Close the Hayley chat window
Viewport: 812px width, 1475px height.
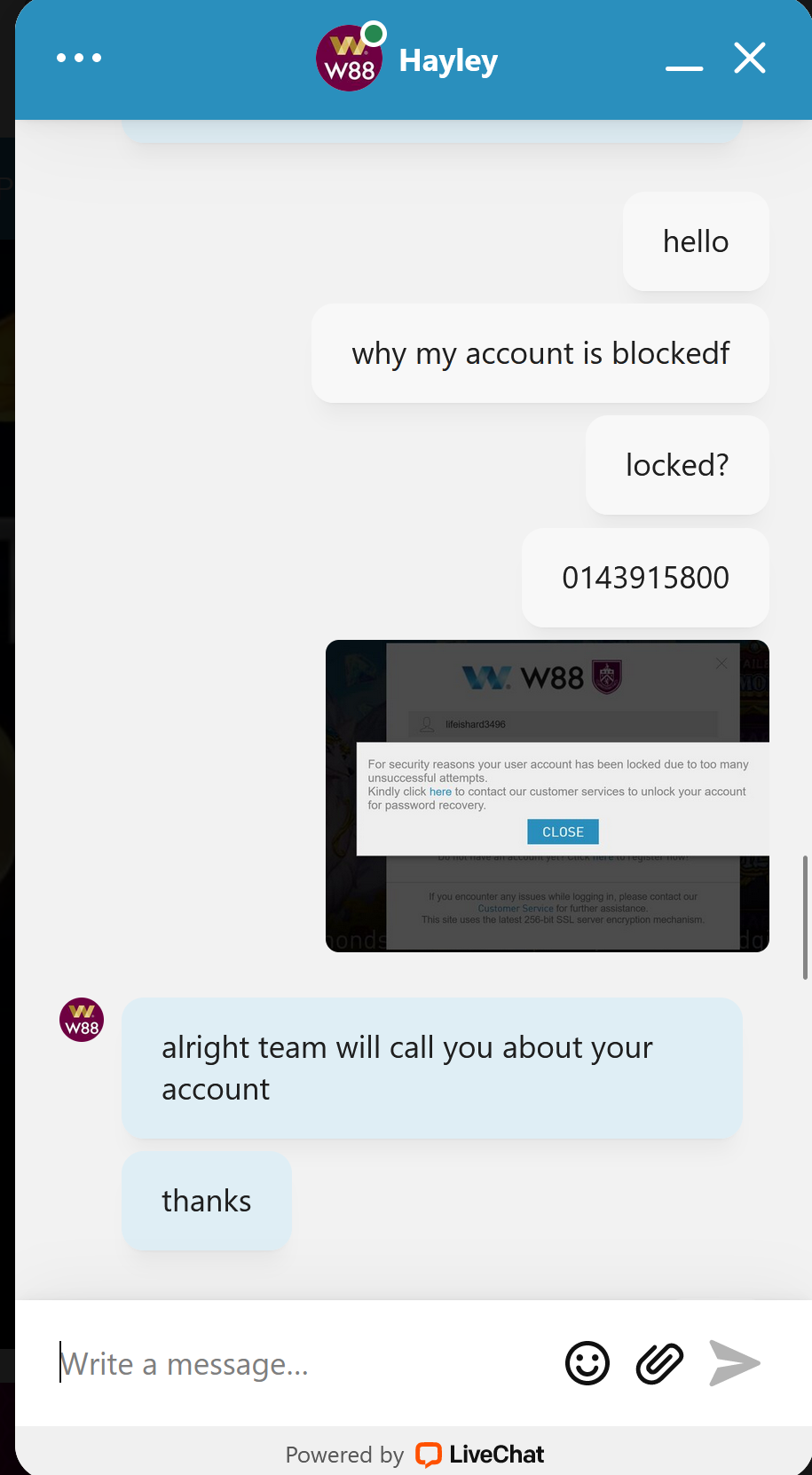(750, 59)
